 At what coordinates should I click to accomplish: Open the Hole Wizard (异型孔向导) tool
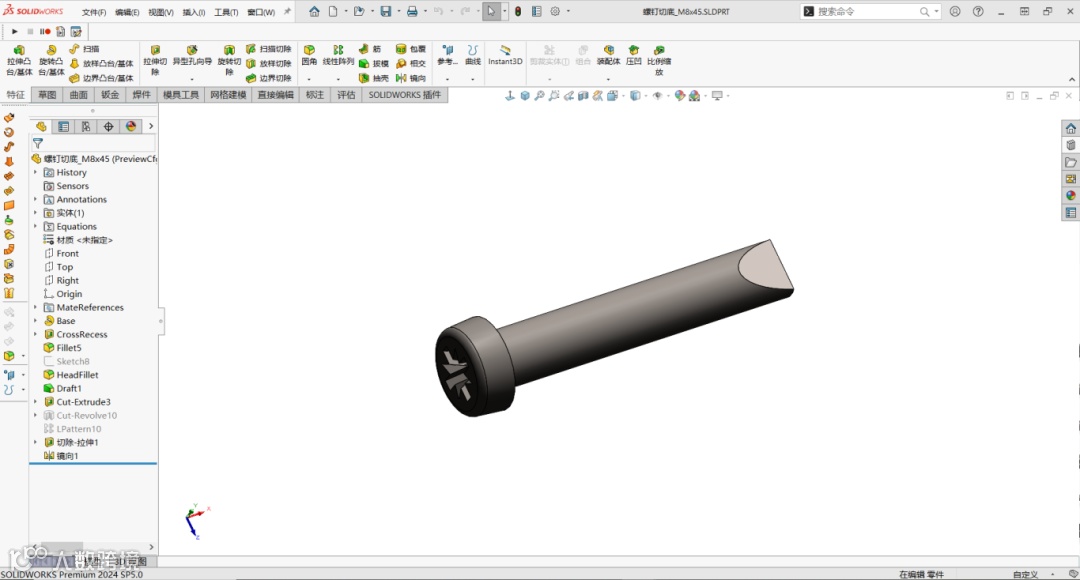[x=192, y=55]
